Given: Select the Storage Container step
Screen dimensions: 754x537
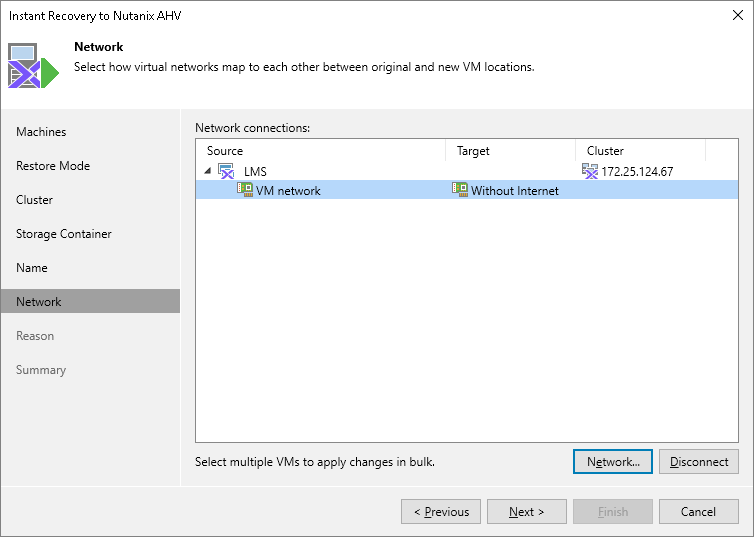Looking at the screenshot, I should [64, 234].
